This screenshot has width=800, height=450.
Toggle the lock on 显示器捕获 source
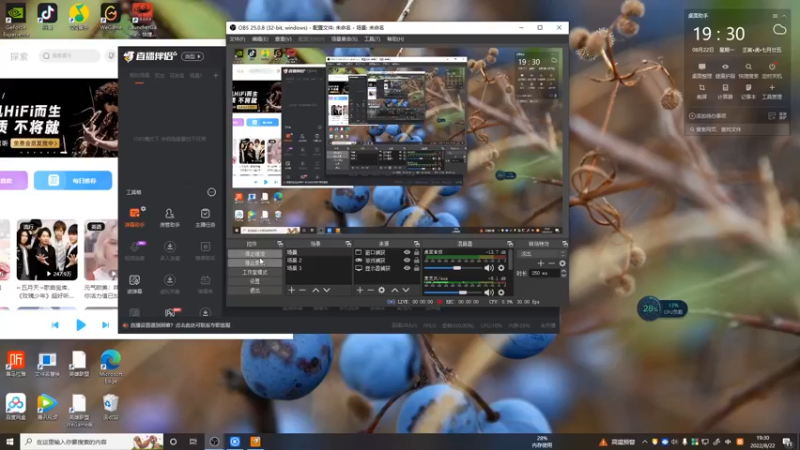pyautogui.click(x=416, y=268)
